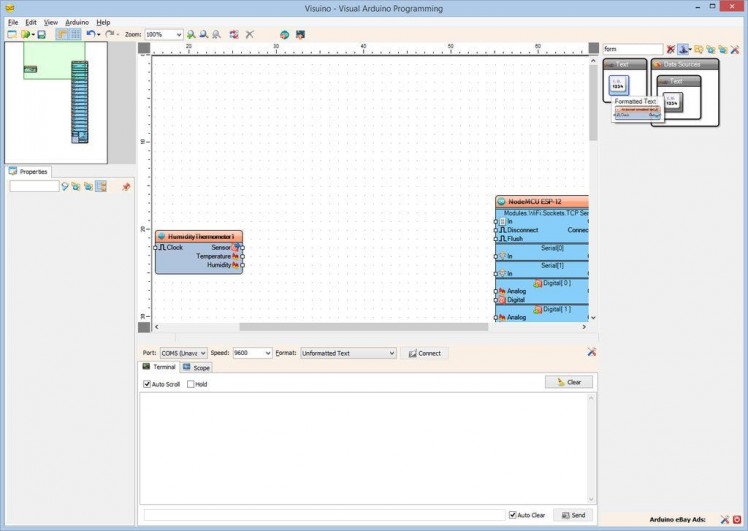
Task: Toggle the Auto Clear checkbox
Action: [x=513, y=515]
